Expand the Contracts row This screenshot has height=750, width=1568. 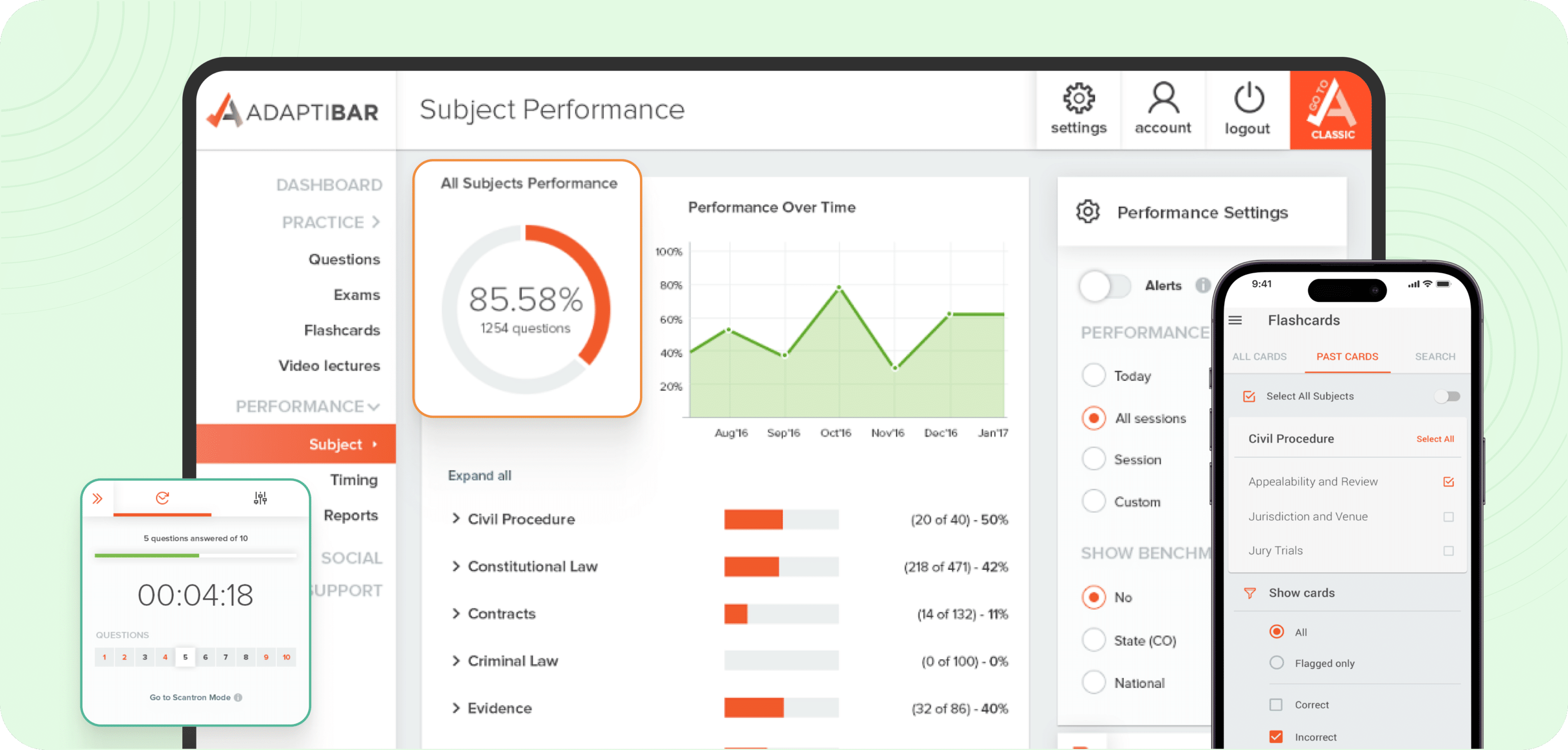click(456, 613)
